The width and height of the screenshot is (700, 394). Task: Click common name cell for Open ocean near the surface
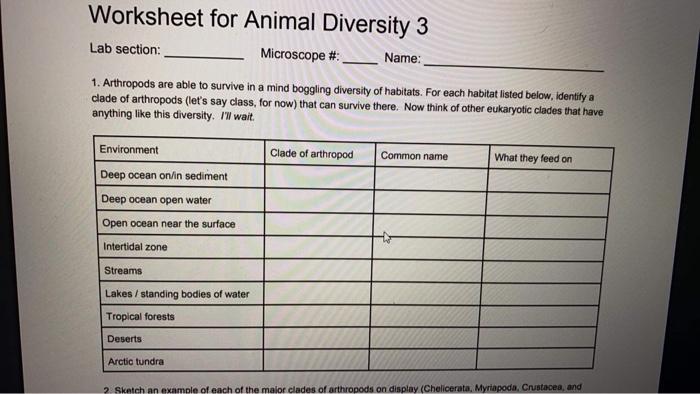(x=429, y=226)
